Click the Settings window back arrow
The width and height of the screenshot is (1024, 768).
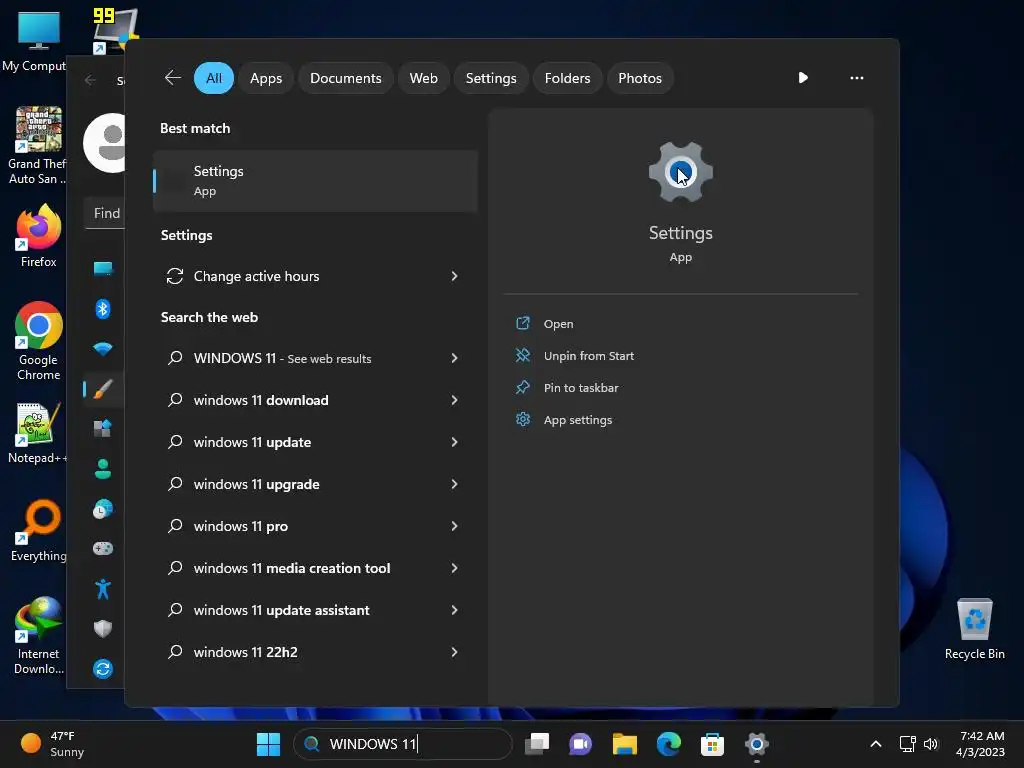pos(90,80)
